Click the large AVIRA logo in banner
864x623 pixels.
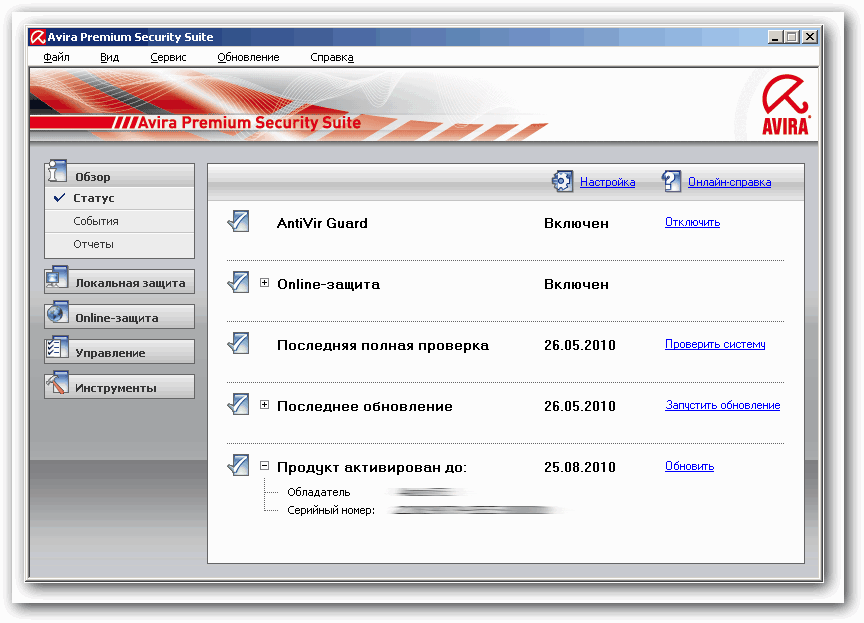[786, 105]
